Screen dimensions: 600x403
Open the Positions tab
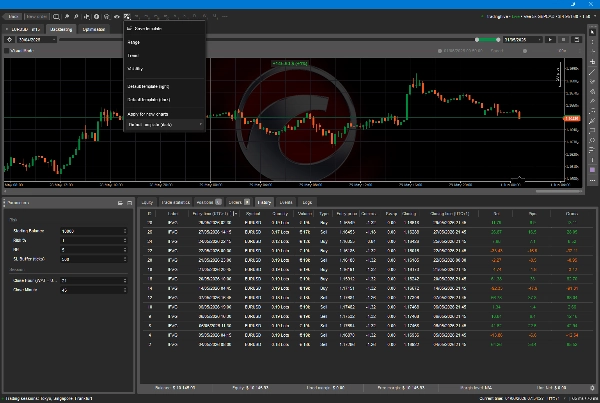tap(209, 202)
